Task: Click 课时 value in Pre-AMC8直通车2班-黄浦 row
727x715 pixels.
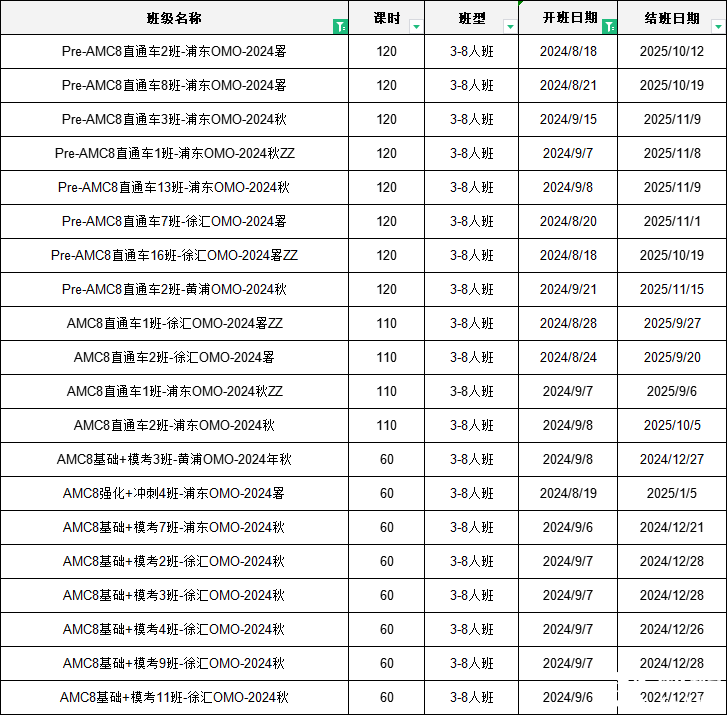Action: 387,289
